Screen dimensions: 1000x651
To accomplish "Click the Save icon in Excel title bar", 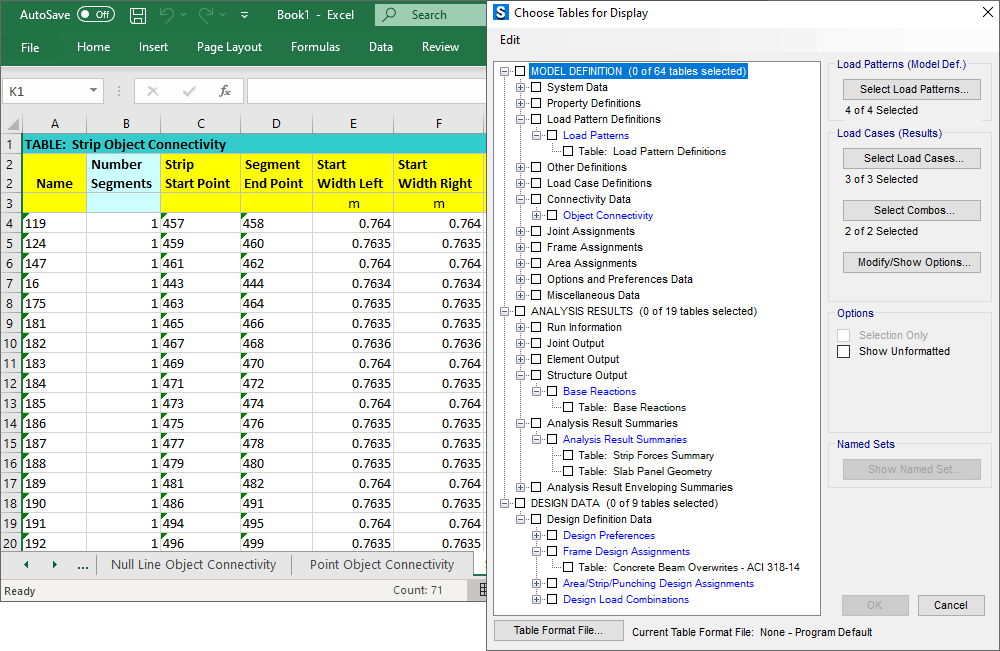I will click(x=138, y=15).
